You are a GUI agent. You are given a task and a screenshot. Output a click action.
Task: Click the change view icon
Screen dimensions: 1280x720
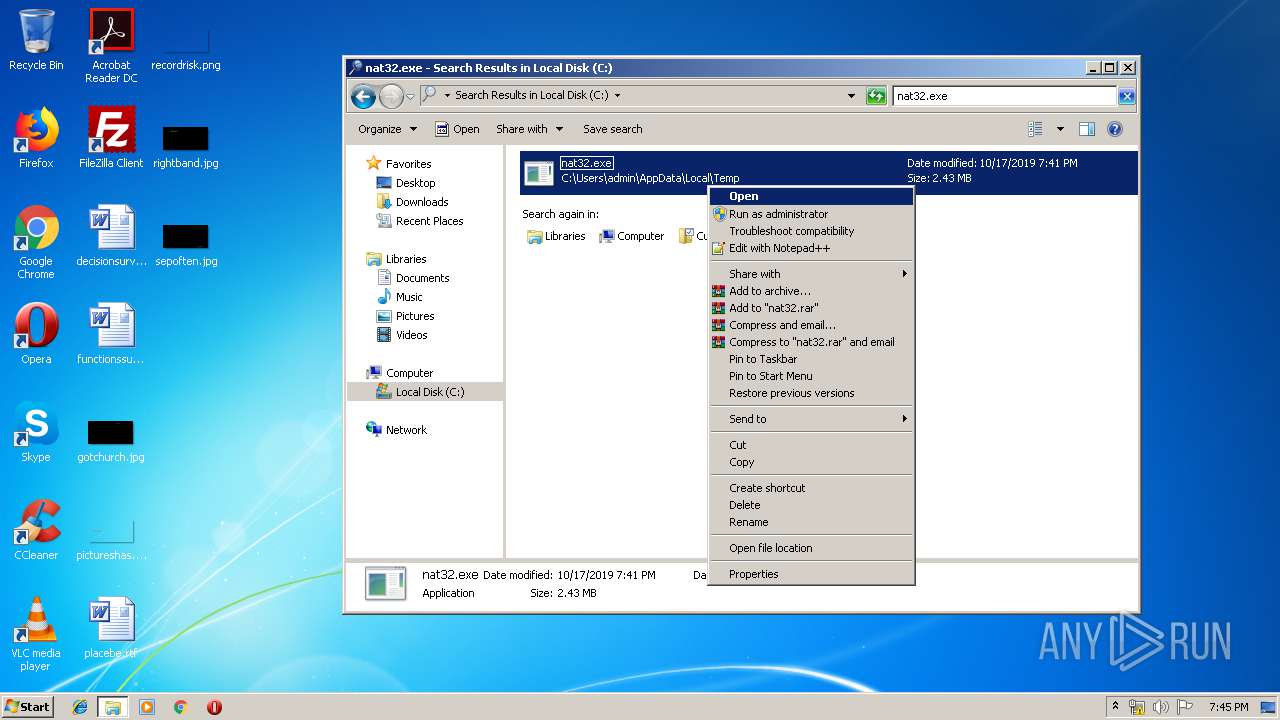coord(1036,129)
